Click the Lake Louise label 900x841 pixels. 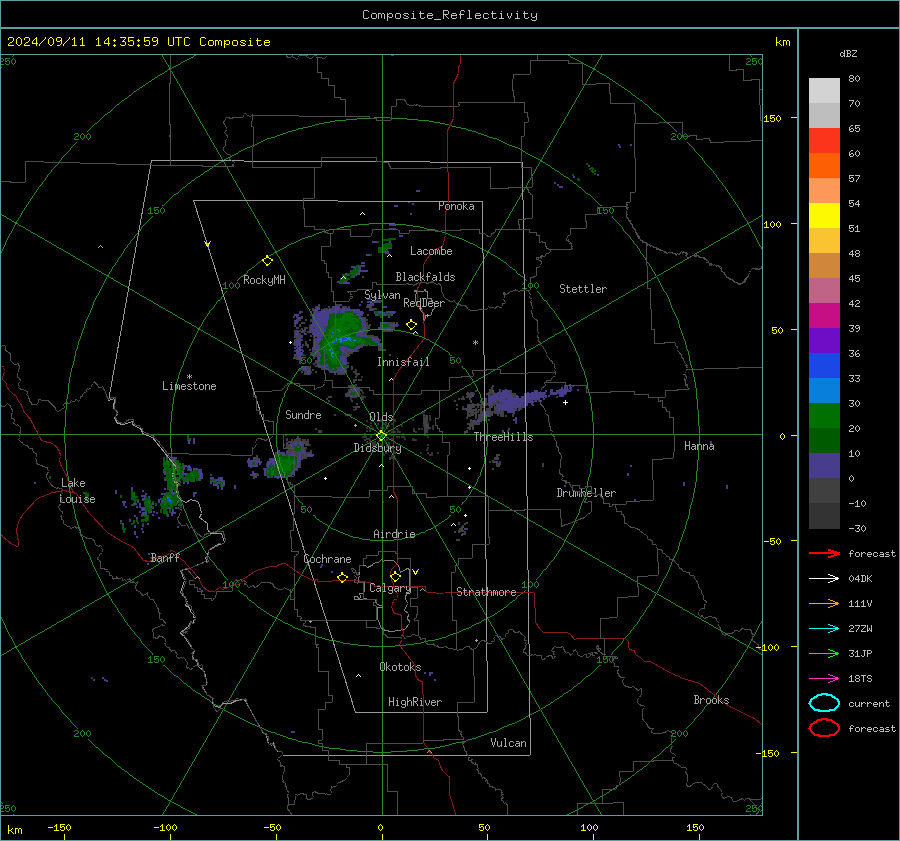click(x=77, y=491)
